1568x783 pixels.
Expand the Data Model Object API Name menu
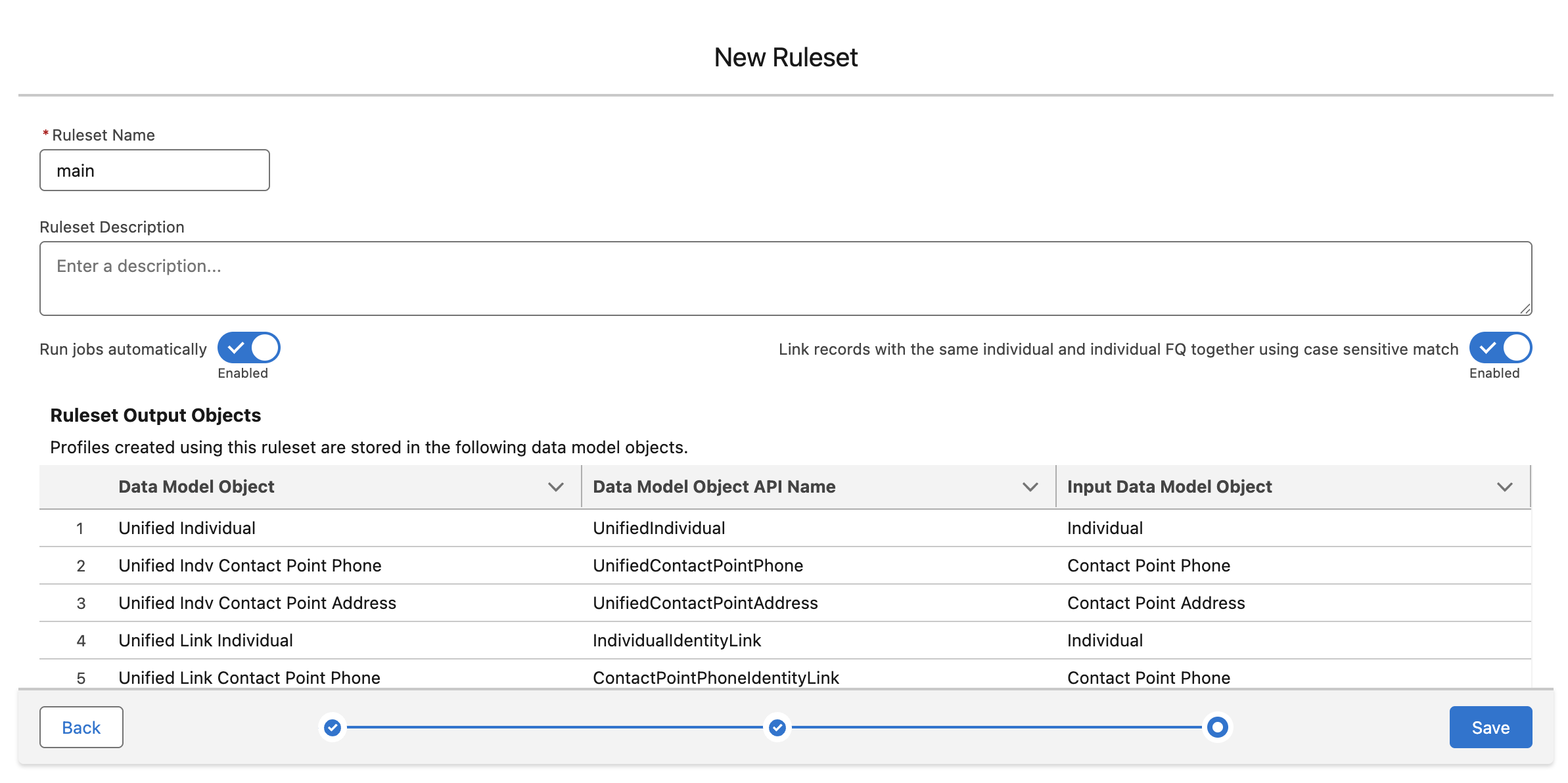[x=1028, y=487]
